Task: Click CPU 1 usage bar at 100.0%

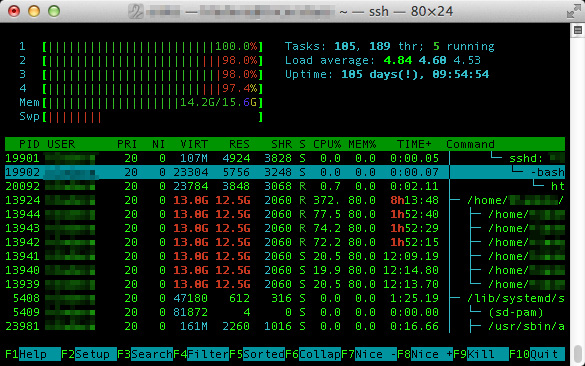Action: point(153,46)
